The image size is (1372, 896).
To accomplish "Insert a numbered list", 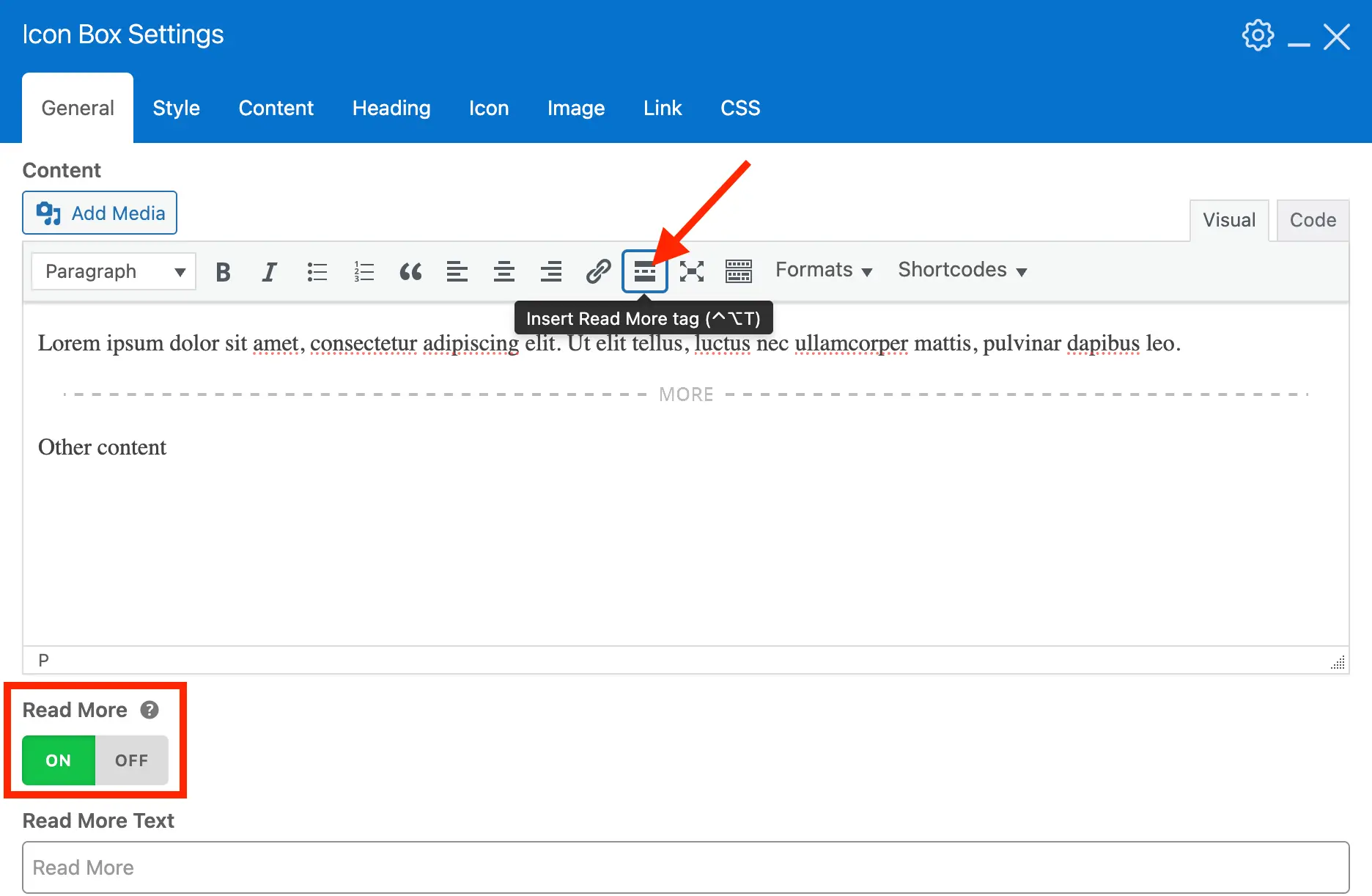I will [x=364, y=272].
